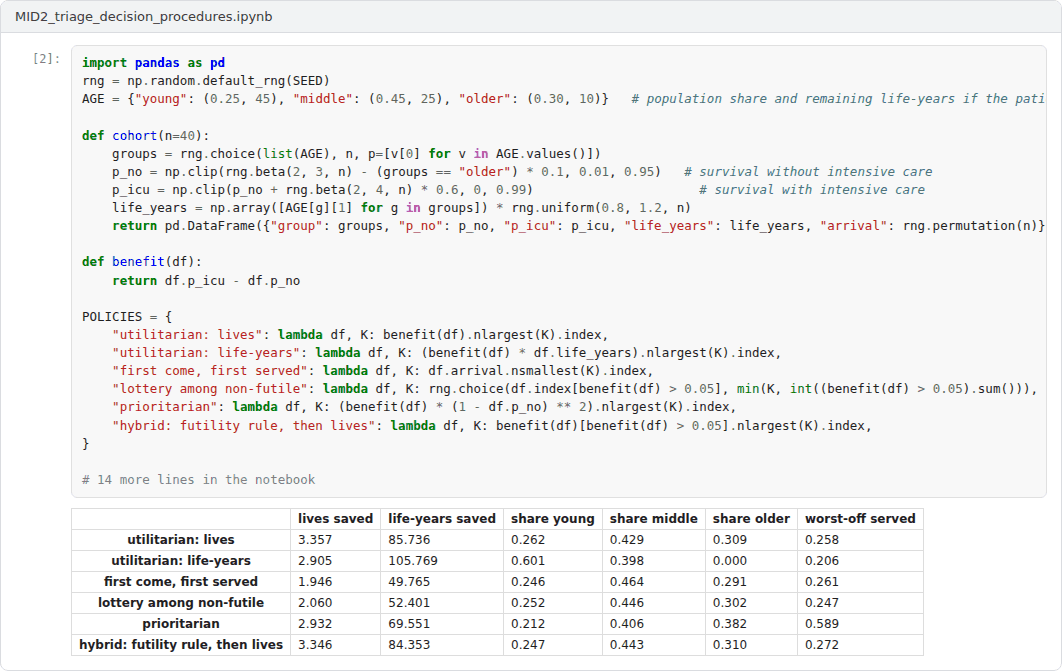Click the 'POLICIES = {' line
Screen dimensions: 1062x671
(127, 316)
